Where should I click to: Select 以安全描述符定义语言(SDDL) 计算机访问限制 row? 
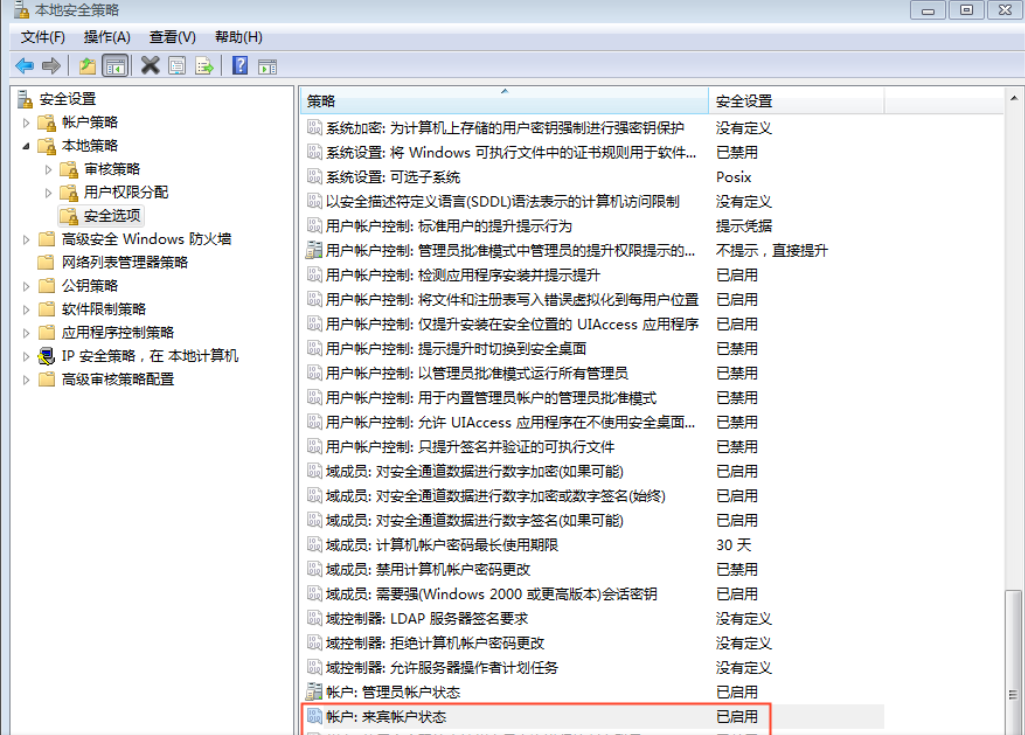coord(592,201)
